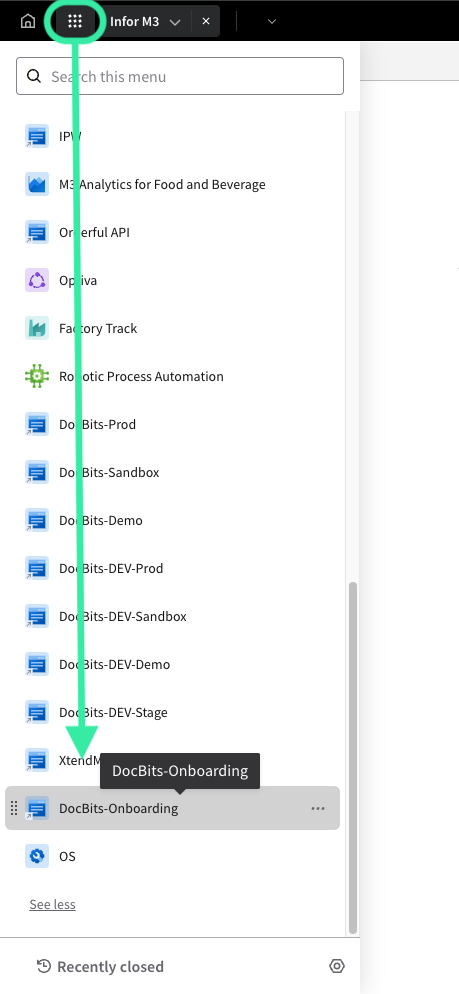This screenshot has height=994, width=459.
Task: Close the Infor M3 tab
Action: tap(206, 21)
